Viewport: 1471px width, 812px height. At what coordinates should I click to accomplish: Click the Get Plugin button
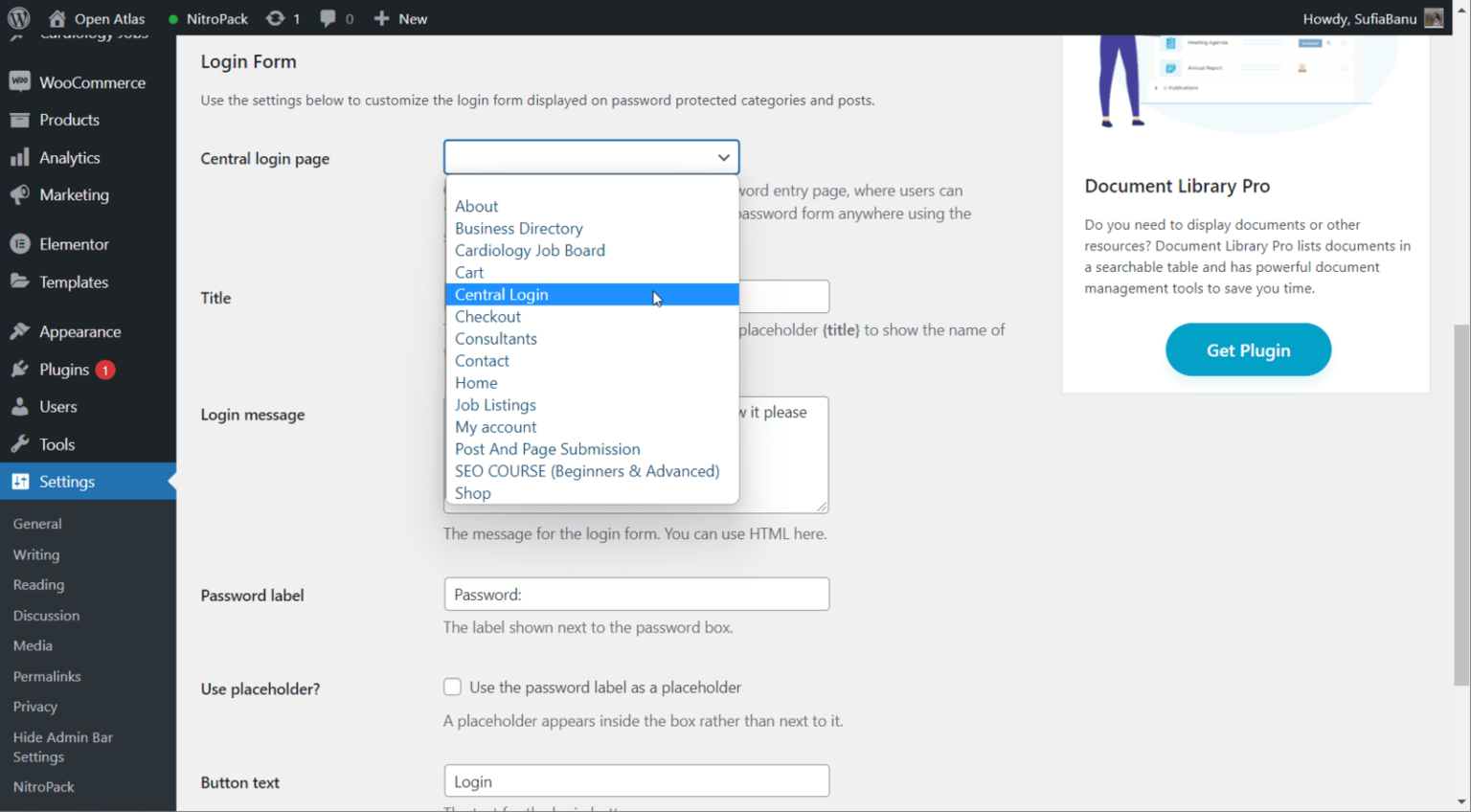(1247, 350)
